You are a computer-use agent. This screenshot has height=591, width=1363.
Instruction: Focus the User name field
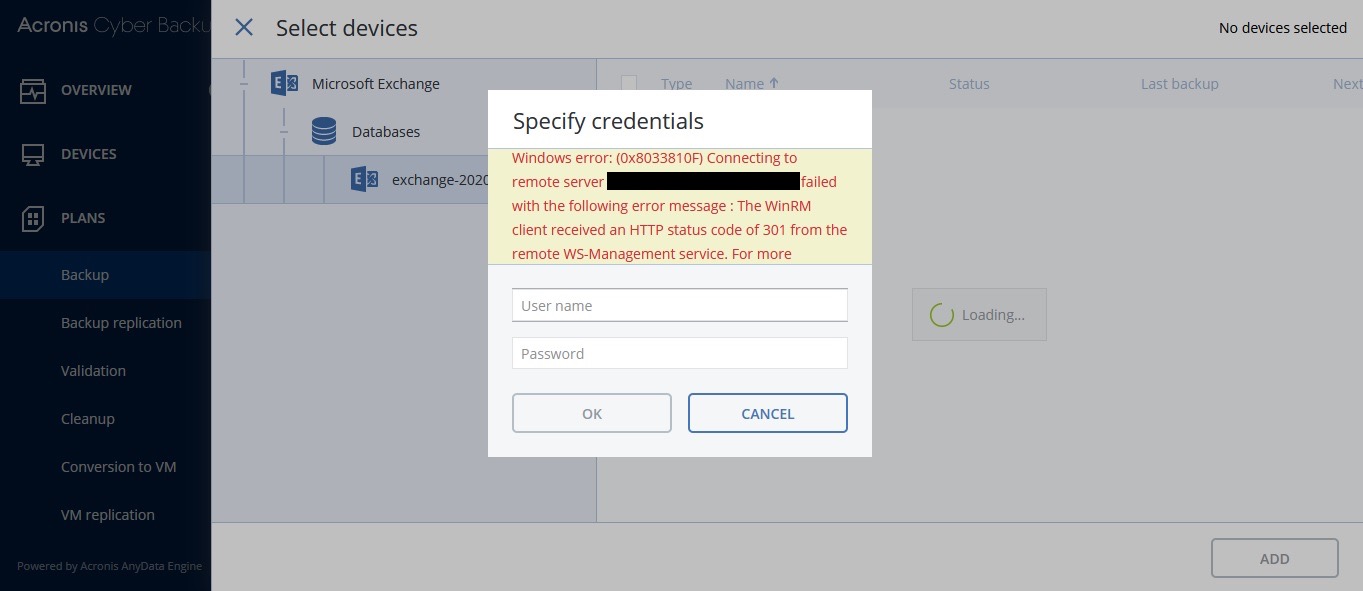pyautogui.click(x=680, y=306)
